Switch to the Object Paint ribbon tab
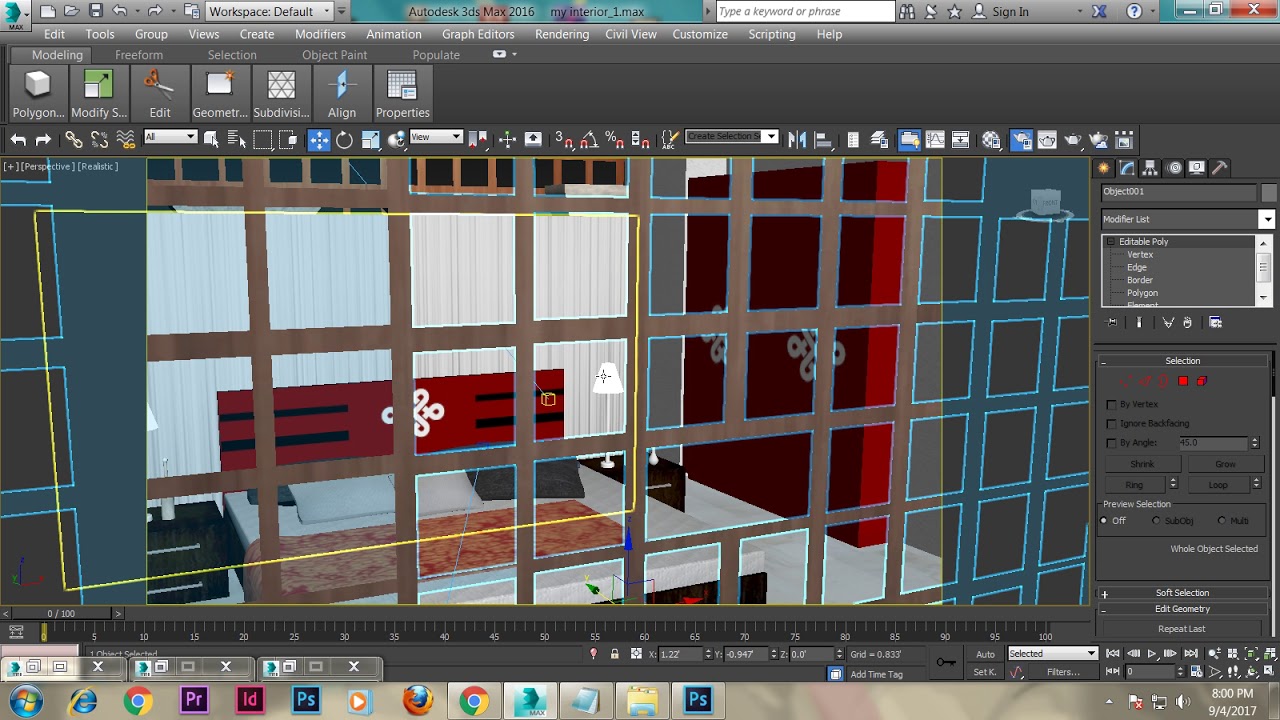 tap(335, 55)
